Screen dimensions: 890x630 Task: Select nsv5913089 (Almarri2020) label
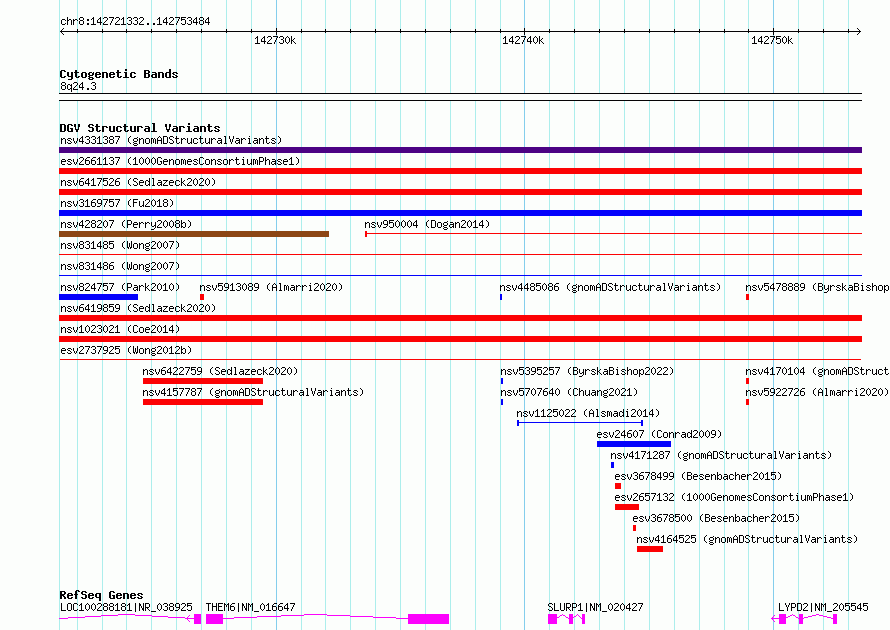click(271, 287)
